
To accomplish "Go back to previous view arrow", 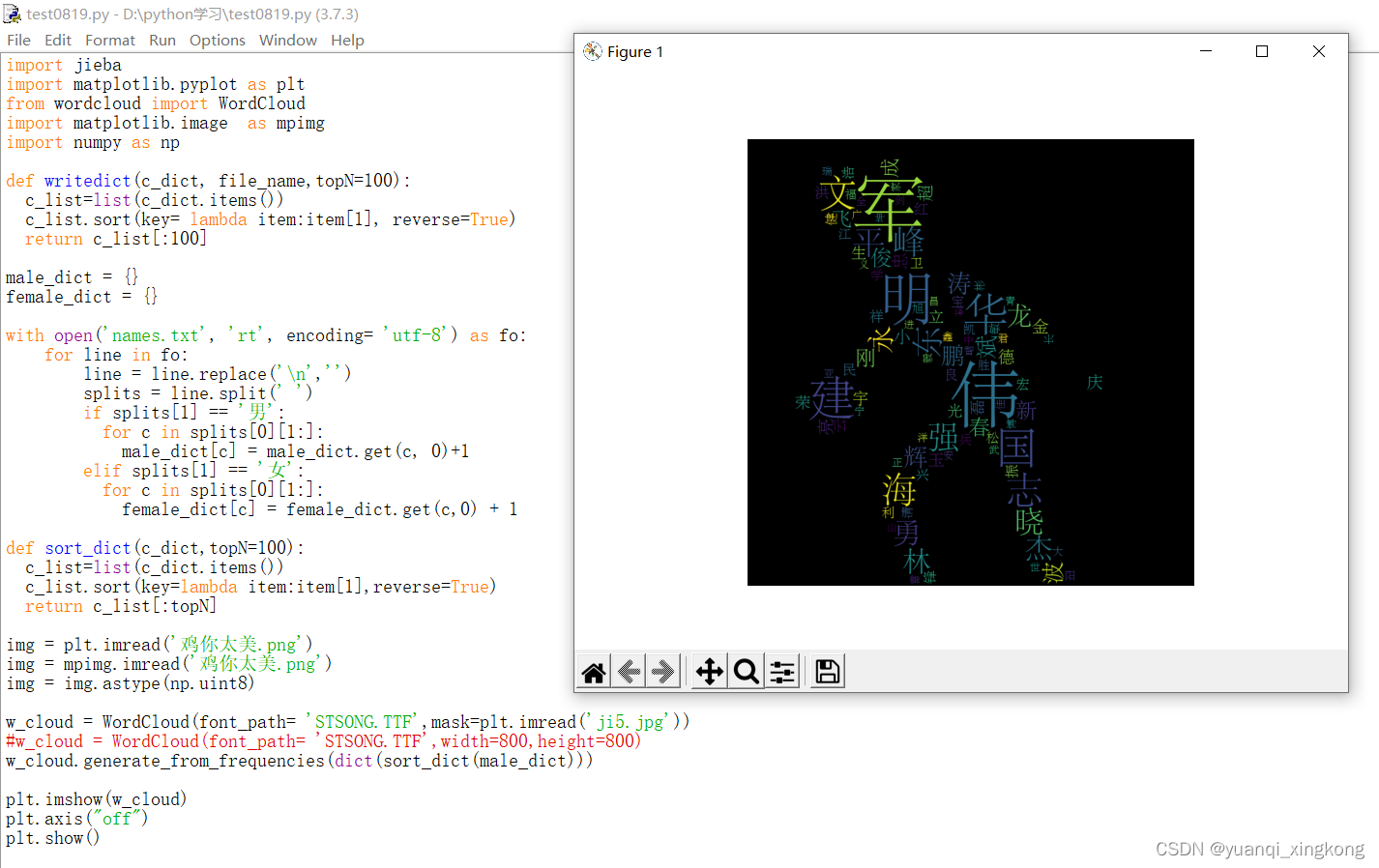I will tap(630, 672).
